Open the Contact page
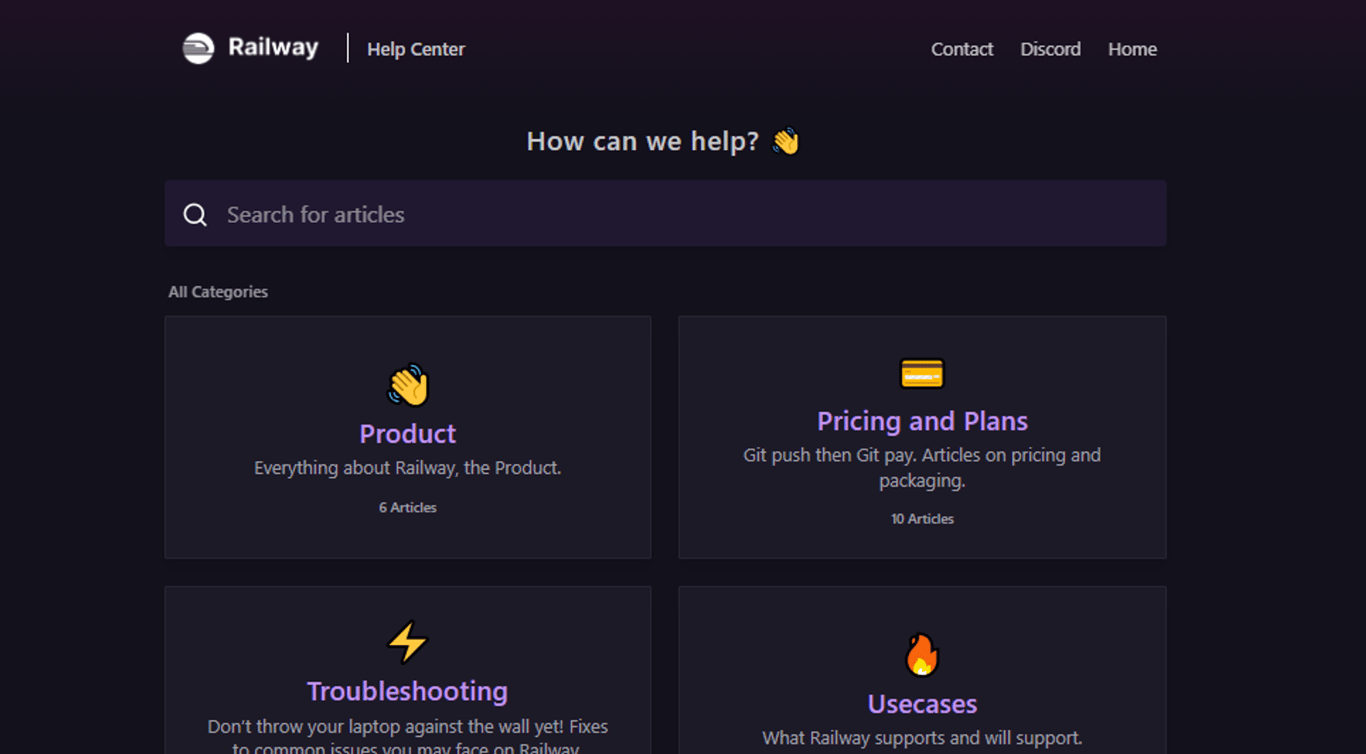This screenshot has width=1366, height=754. coord(962,49)
